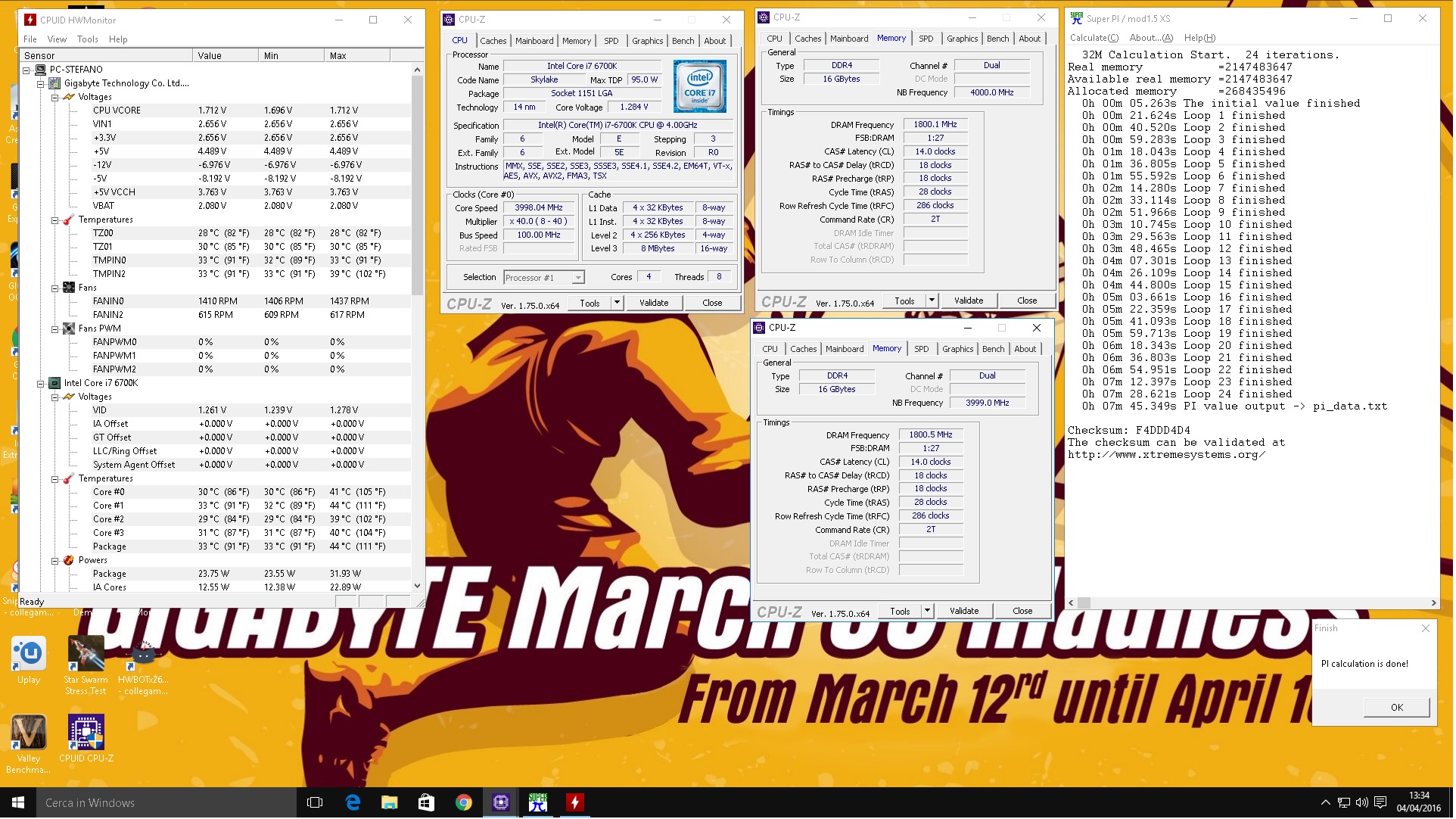
Task: Click the chip icon beside Intel Core i7 6700K
Action: 54,383
